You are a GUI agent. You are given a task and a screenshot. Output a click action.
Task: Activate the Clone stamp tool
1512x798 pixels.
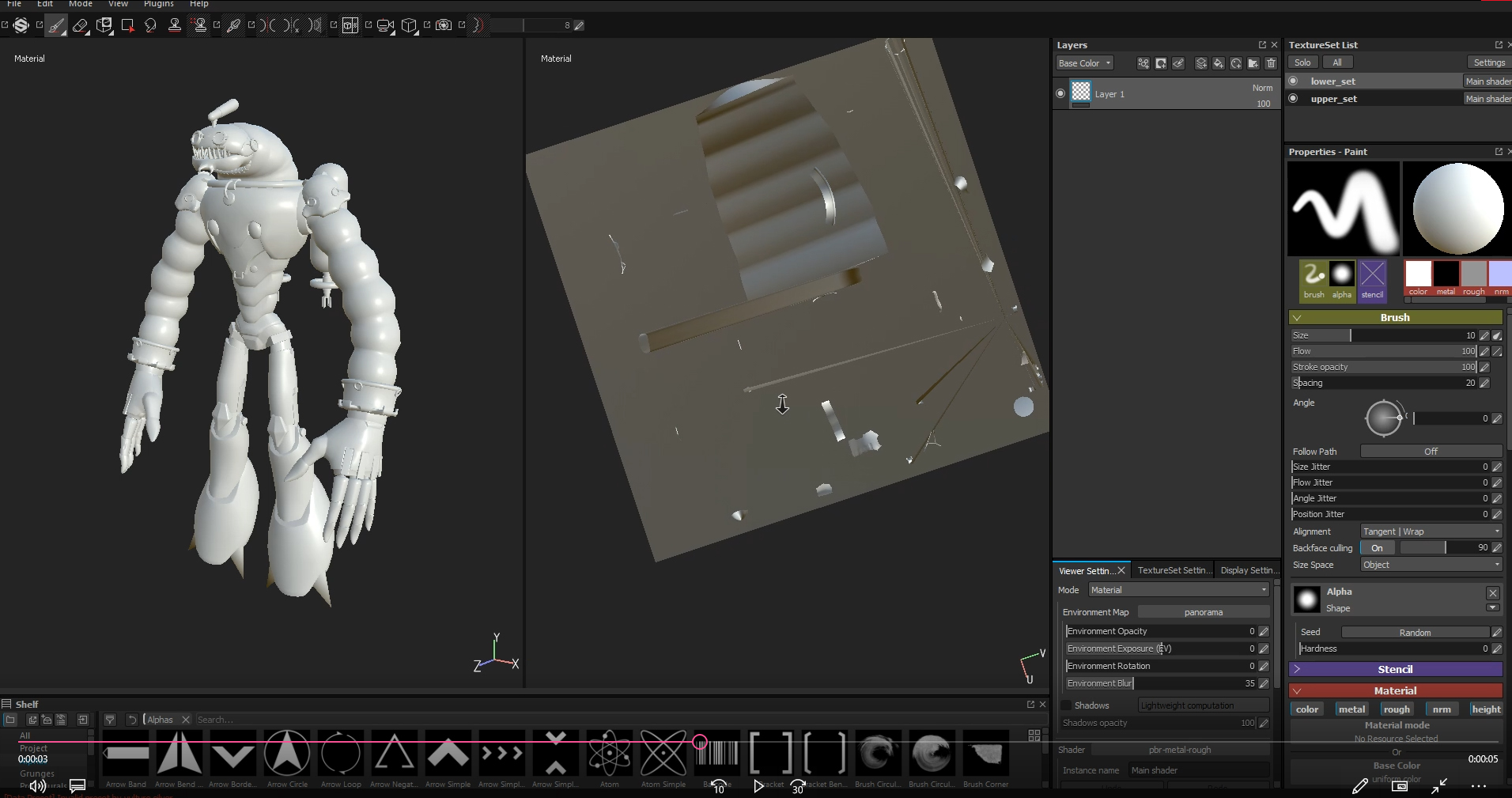pos(176,25)
